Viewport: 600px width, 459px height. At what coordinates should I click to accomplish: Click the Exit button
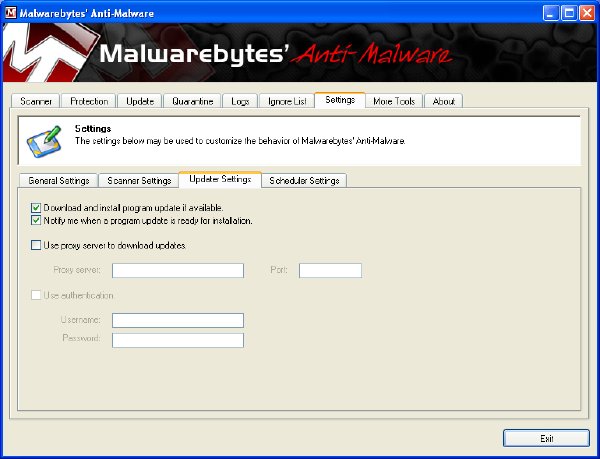click(x=546, y=438)
